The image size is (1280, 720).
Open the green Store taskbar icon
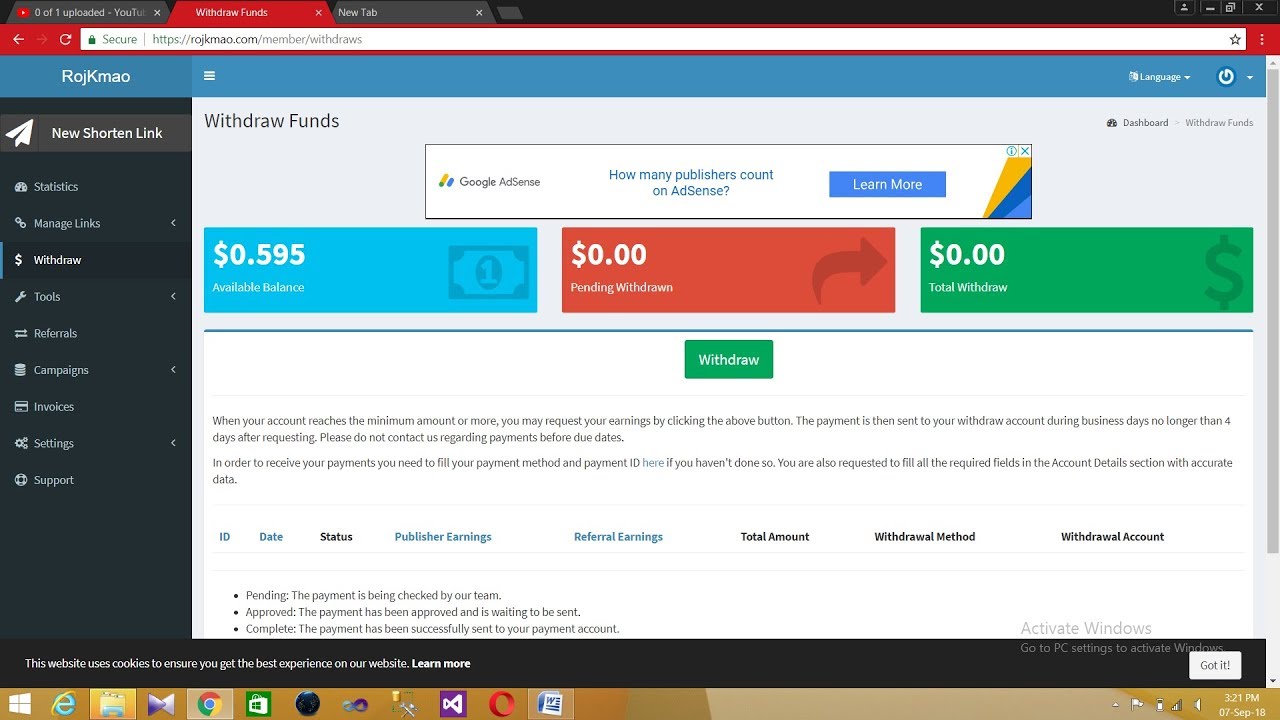pos(258,704)
